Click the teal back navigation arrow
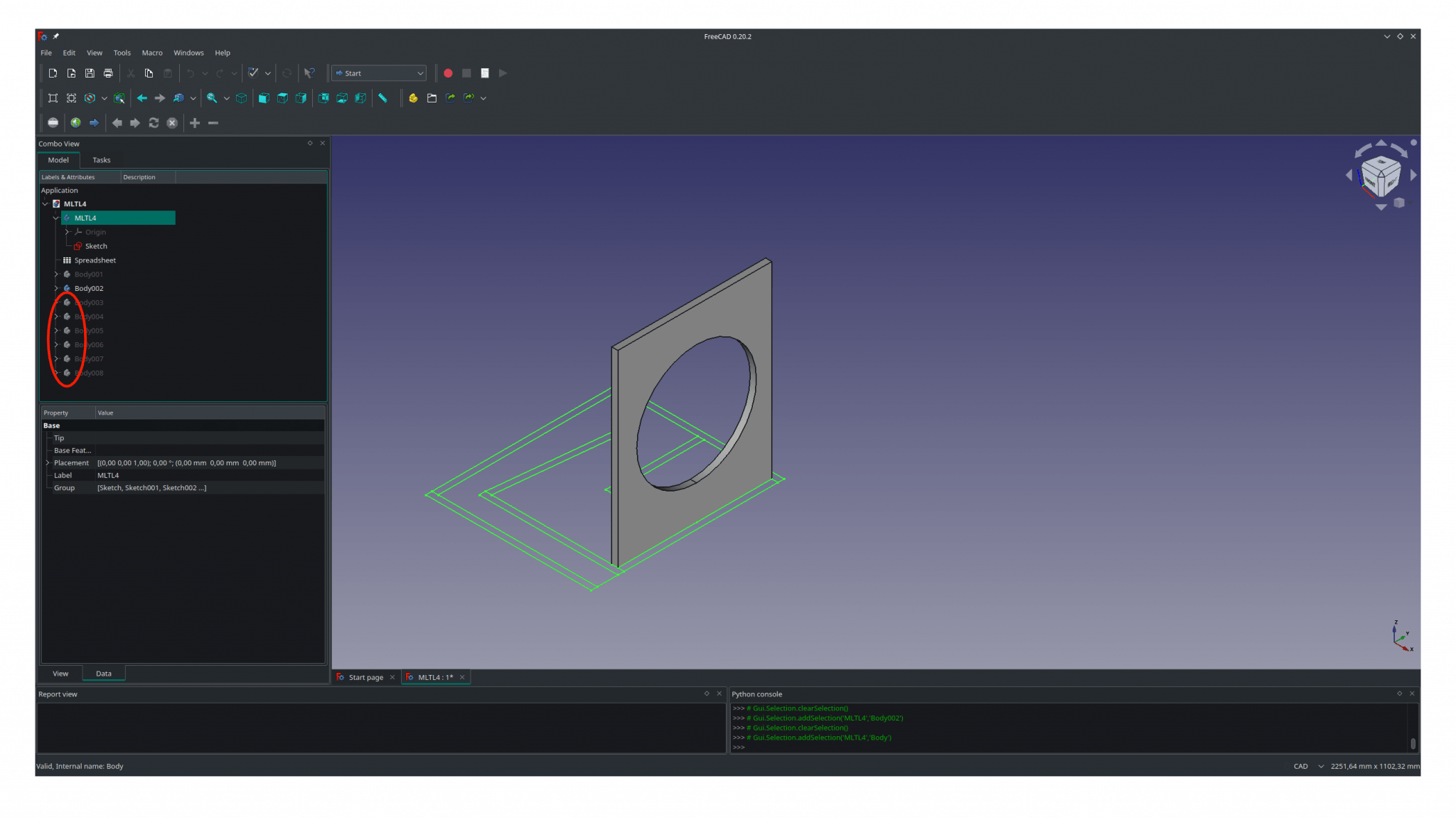This screenshot has height=818, width=1456. 141,98
